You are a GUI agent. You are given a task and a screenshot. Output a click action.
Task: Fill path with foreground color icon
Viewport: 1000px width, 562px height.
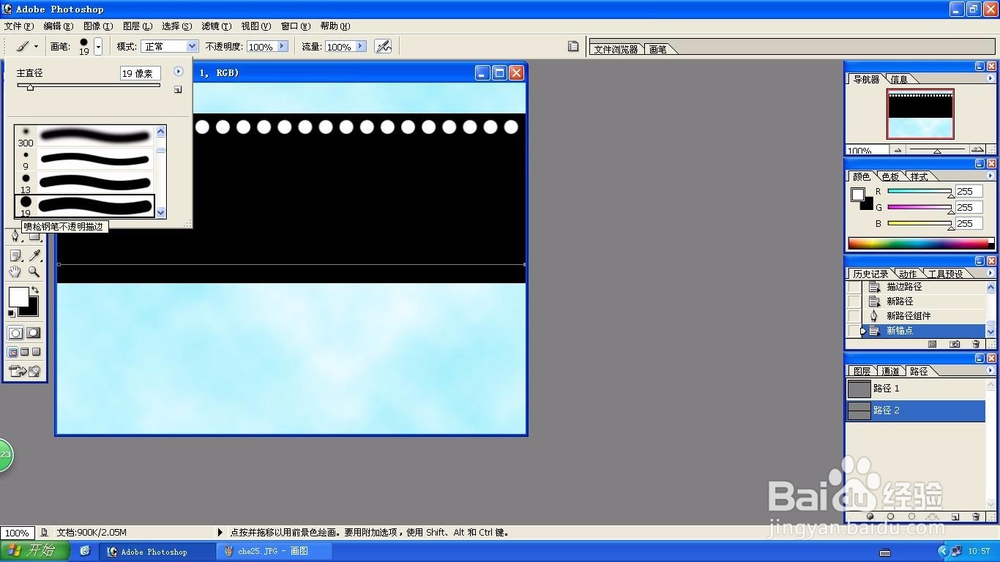(x=869, y=517)
